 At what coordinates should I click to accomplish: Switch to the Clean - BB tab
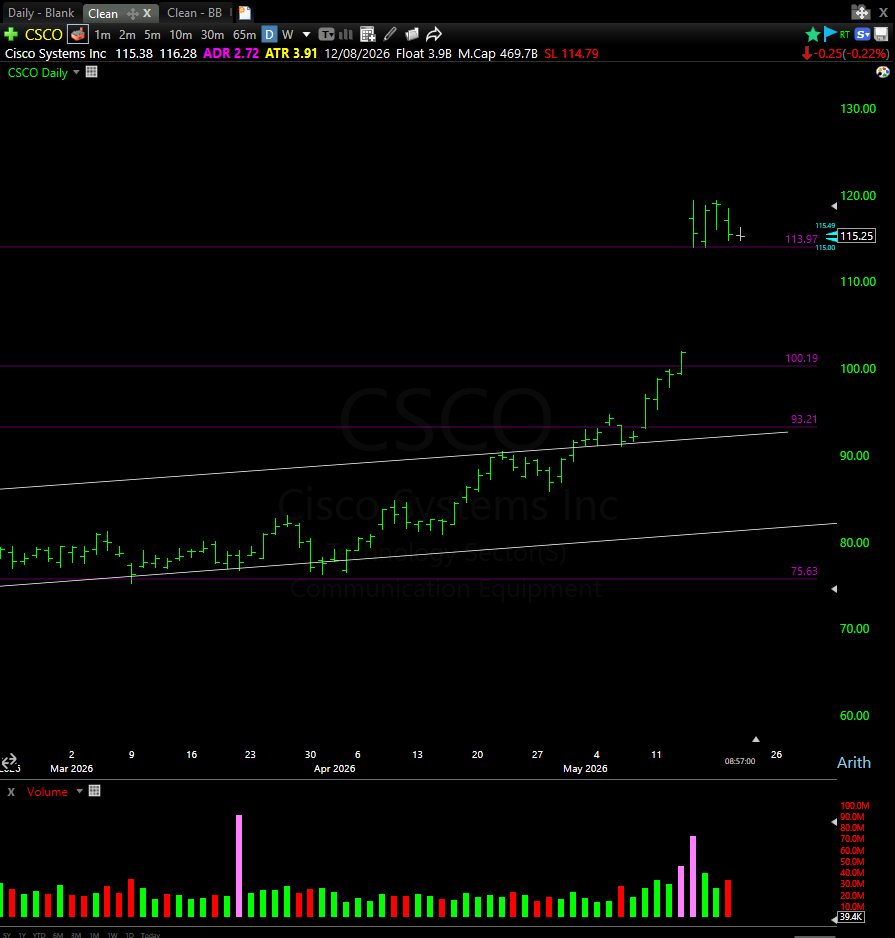coord(194,13)
